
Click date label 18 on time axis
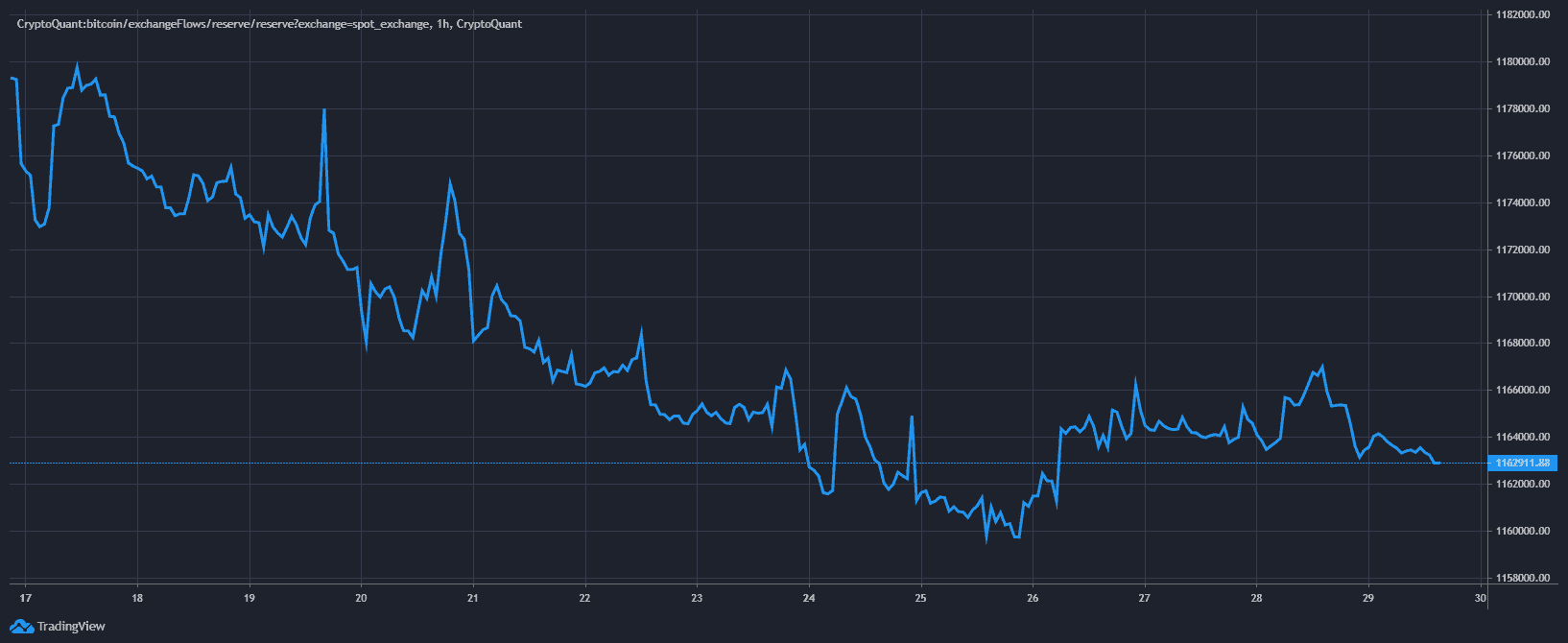pyautogui.click(x=137, y=598)
